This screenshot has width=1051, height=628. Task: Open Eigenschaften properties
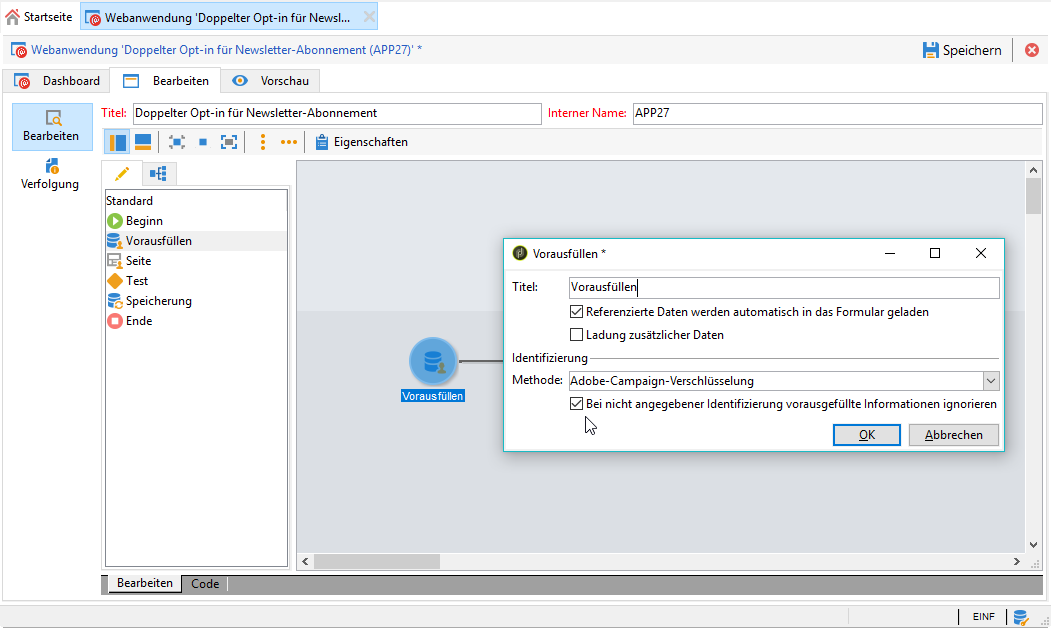click(x=362, y=142)
